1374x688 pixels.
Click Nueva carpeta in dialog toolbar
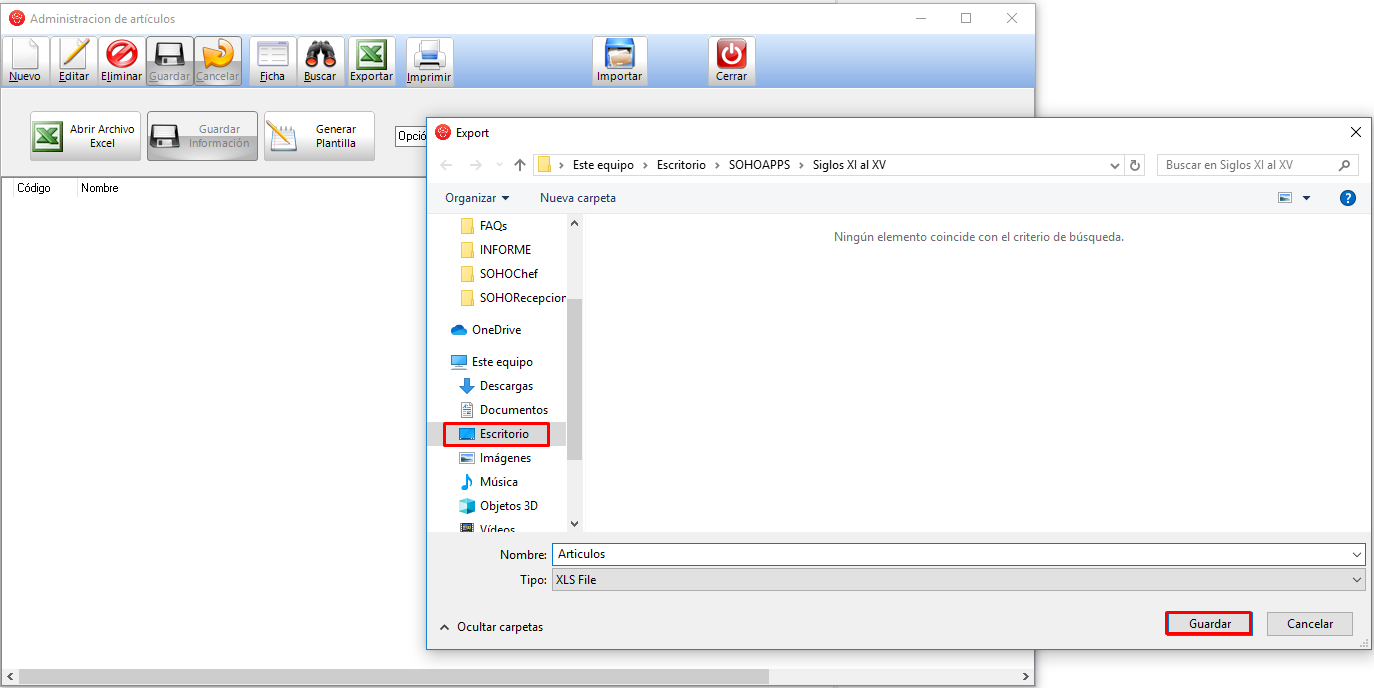click(578, 198)
